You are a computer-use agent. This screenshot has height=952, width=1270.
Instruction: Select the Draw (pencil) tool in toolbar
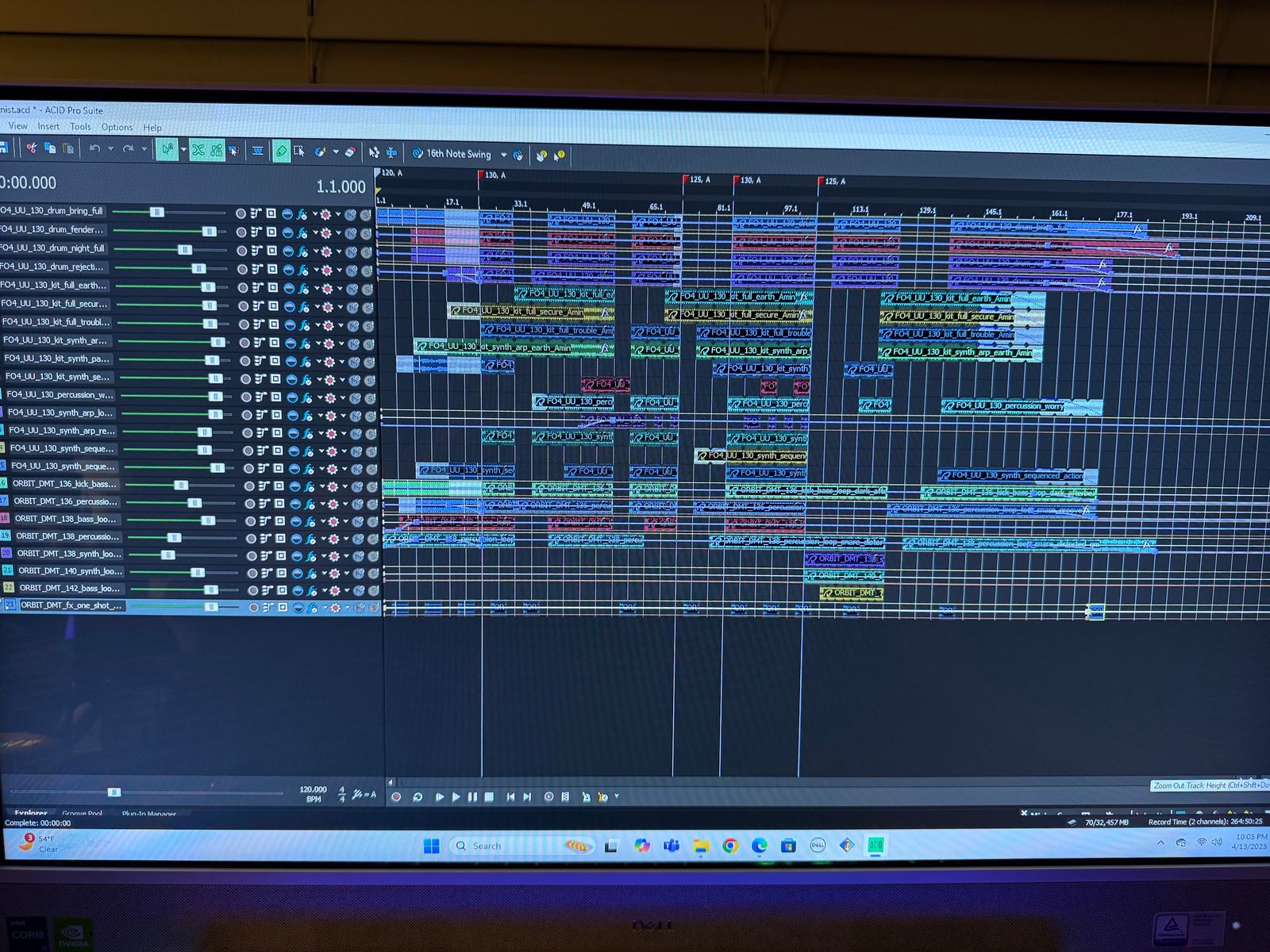coord(281,151)
